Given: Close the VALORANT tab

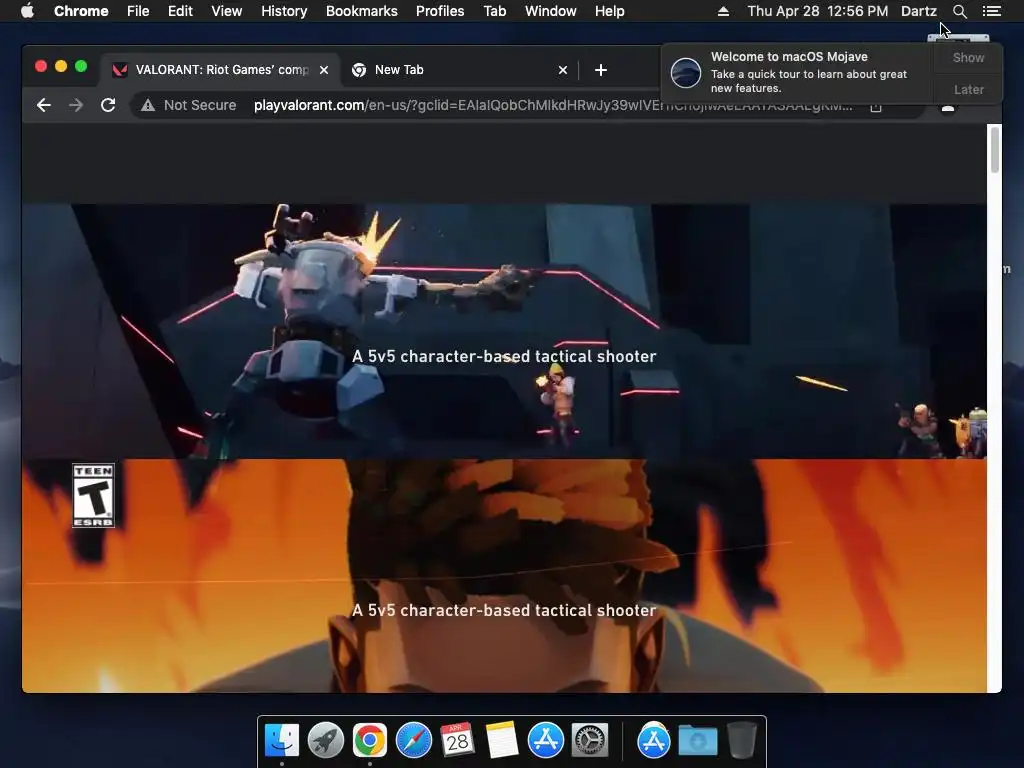Looking at the screenshot, I should click(x=324, y=70).
